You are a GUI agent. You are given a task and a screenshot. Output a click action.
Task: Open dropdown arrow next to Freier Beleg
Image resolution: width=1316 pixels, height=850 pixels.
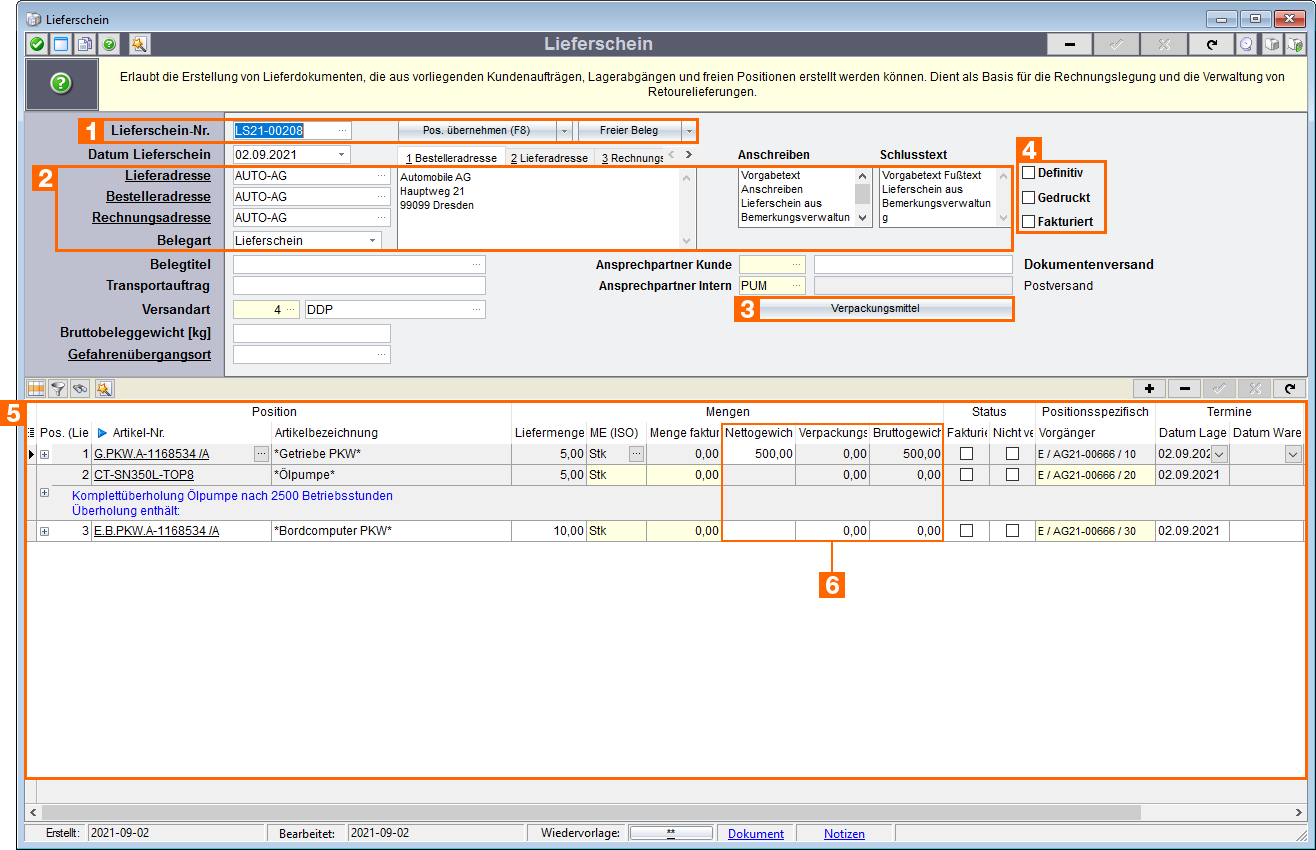point(688,131)
